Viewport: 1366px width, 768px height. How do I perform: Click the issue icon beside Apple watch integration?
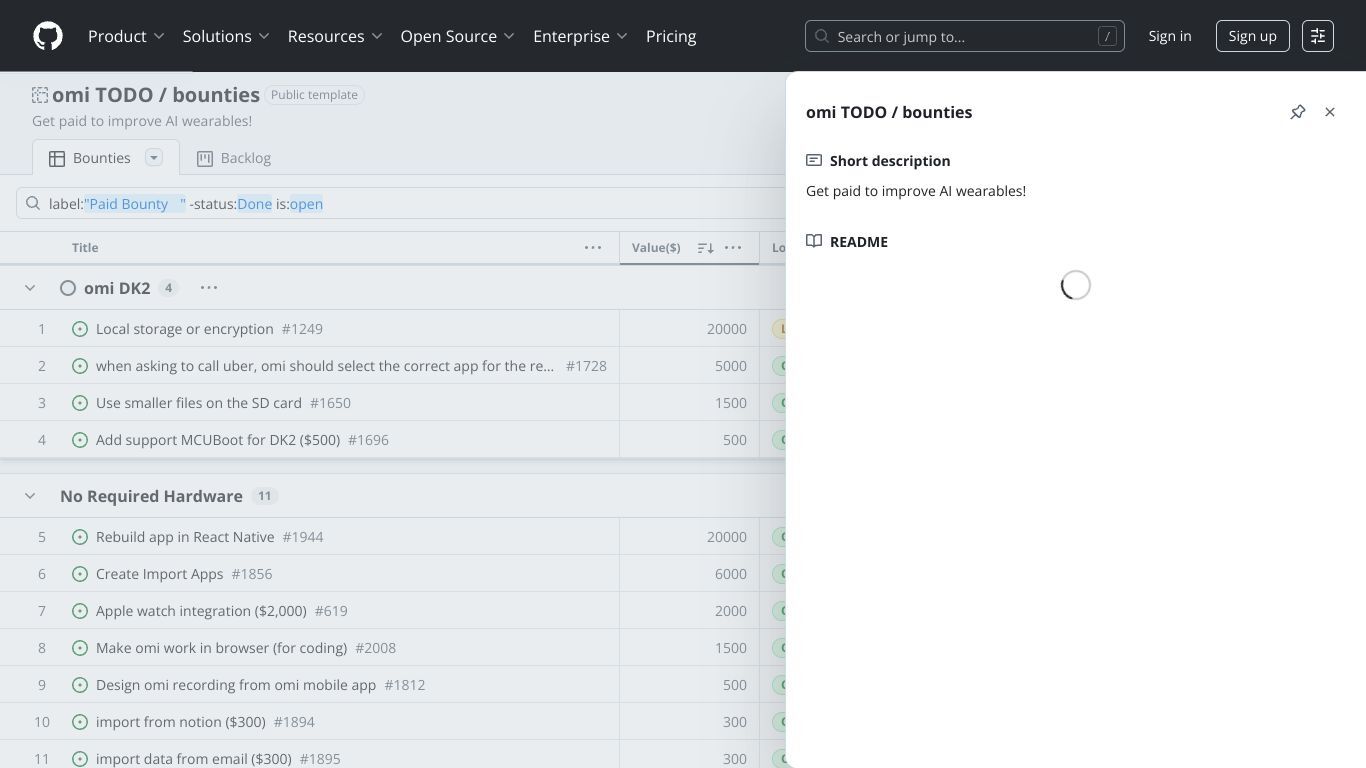(80, 611)
